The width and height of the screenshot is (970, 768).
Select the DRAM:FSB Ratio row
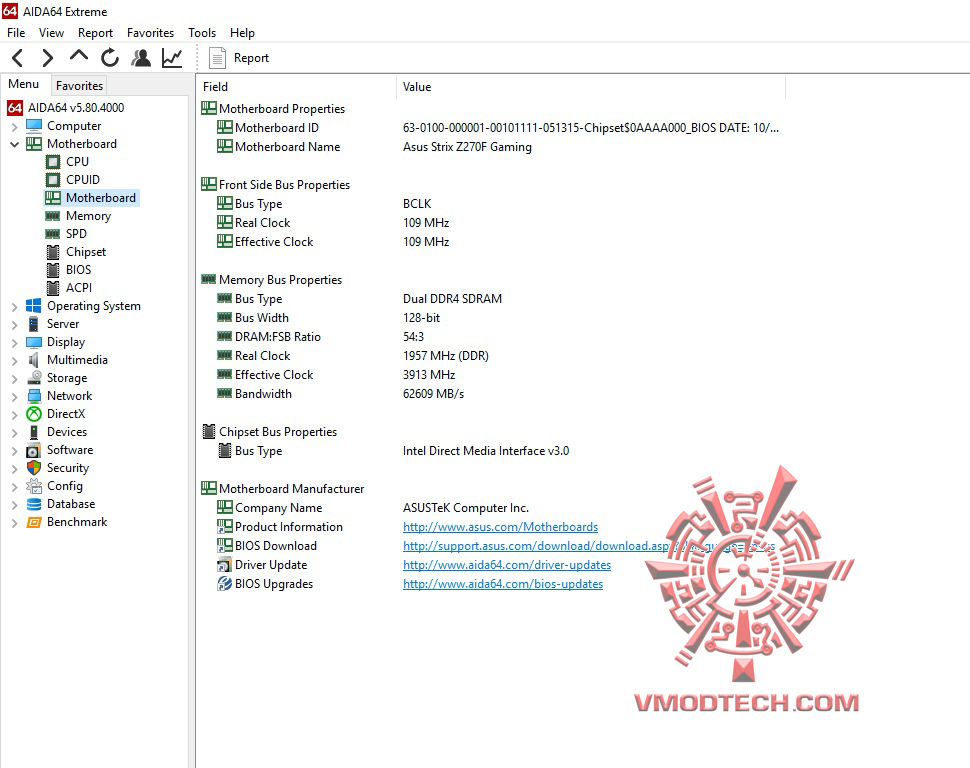(x=492, y=337)
